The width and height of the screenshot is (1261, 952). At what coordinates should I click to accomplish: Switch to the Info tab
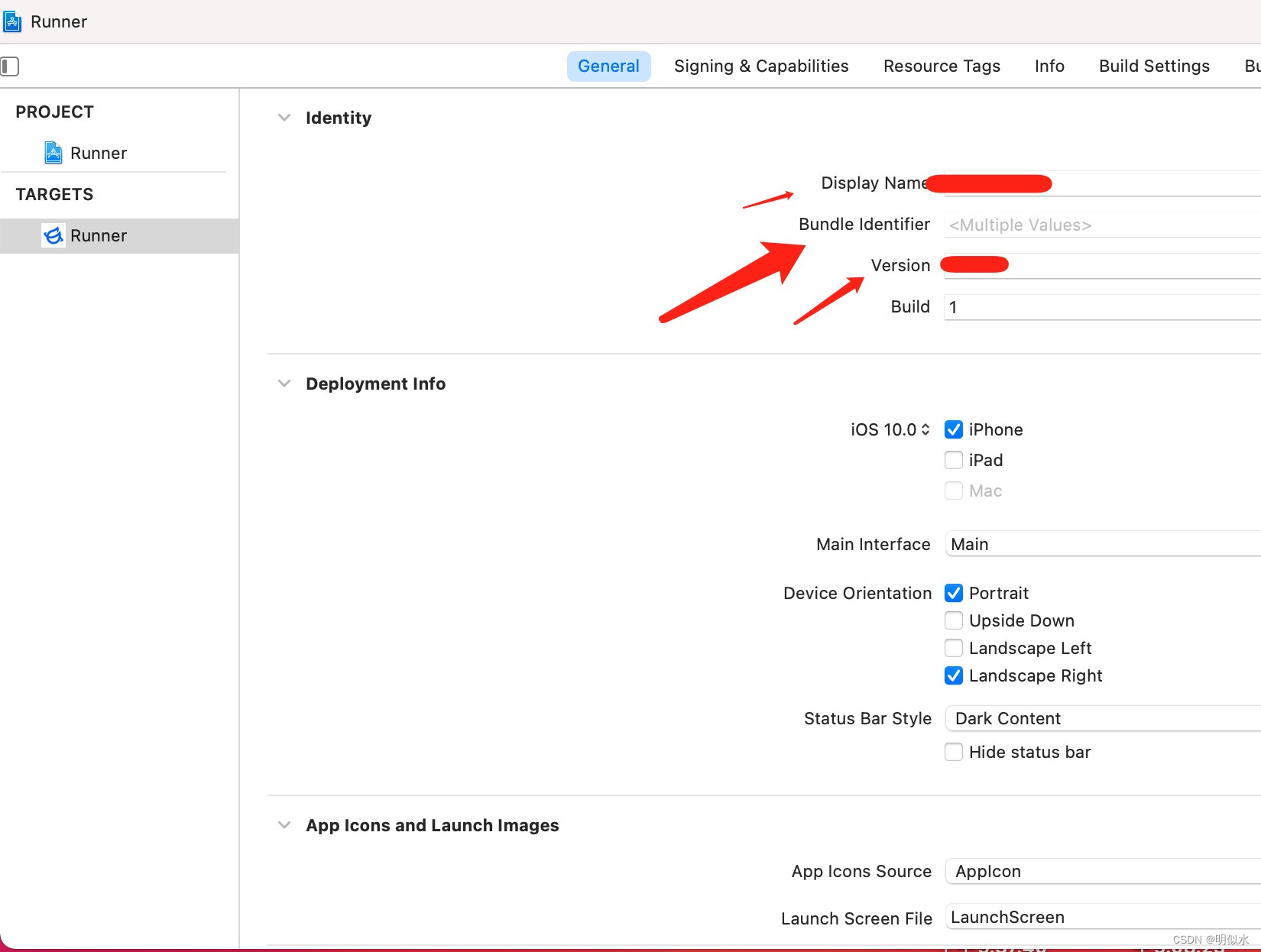1049,66
